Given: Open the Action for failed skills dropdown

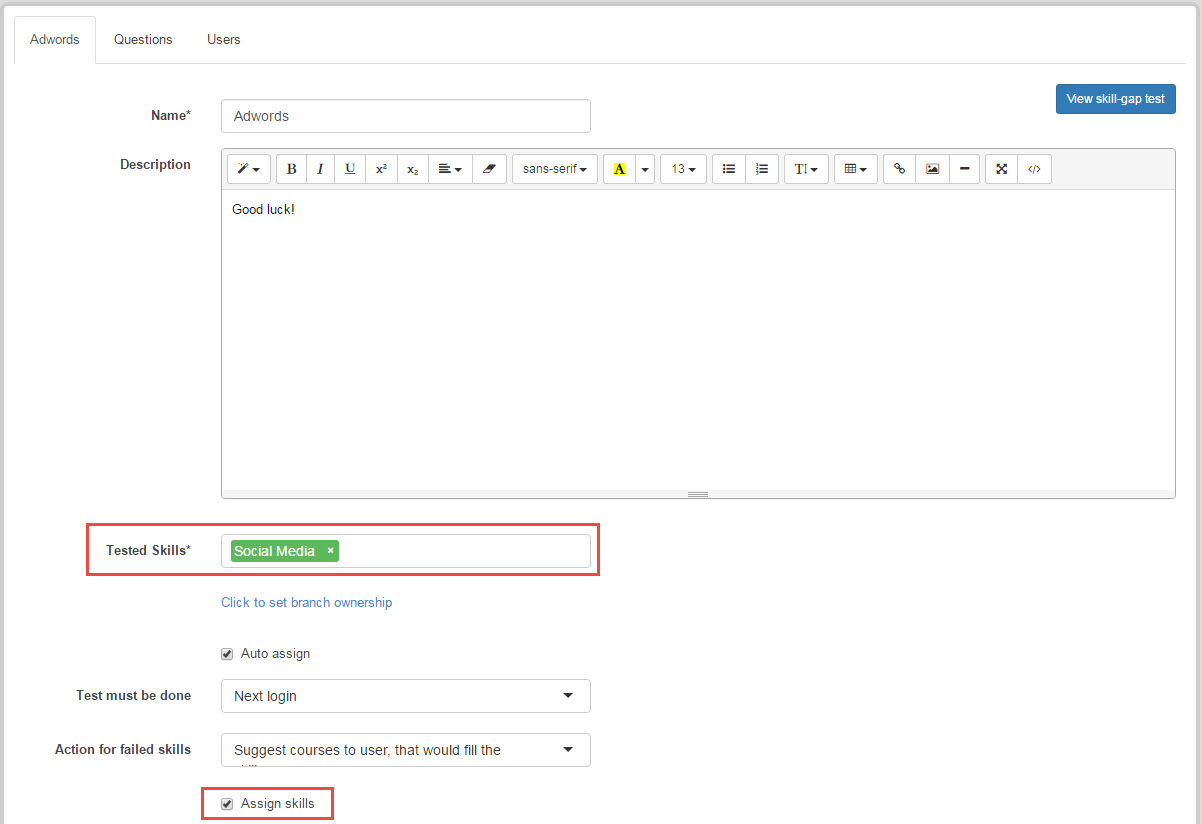Looking at the screenshot, I should [x=406, y=750].
